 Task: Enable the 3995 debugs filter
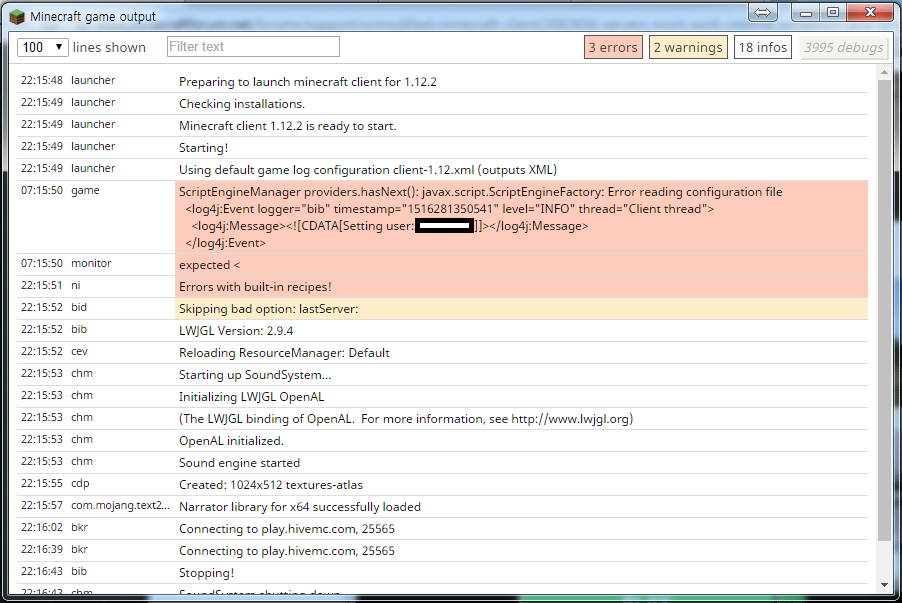pyautogui.click(x=844, y=47)
